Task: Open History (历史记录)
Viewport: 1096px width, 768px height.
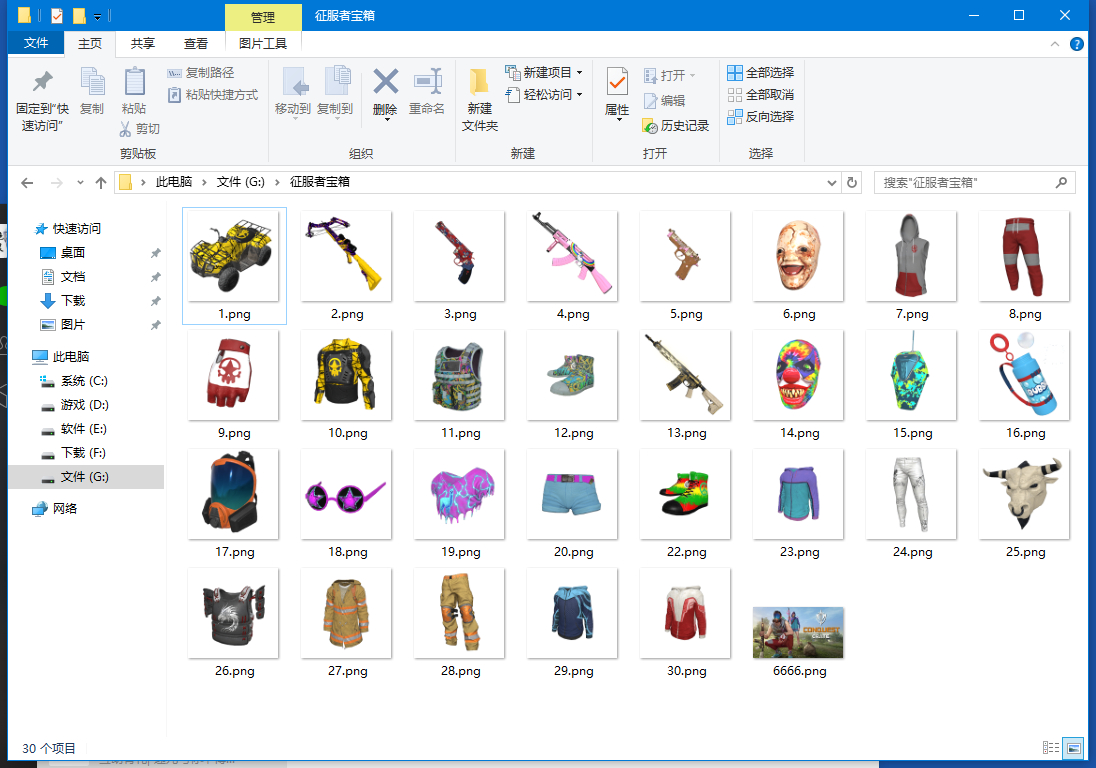Action: pos(675,126)
